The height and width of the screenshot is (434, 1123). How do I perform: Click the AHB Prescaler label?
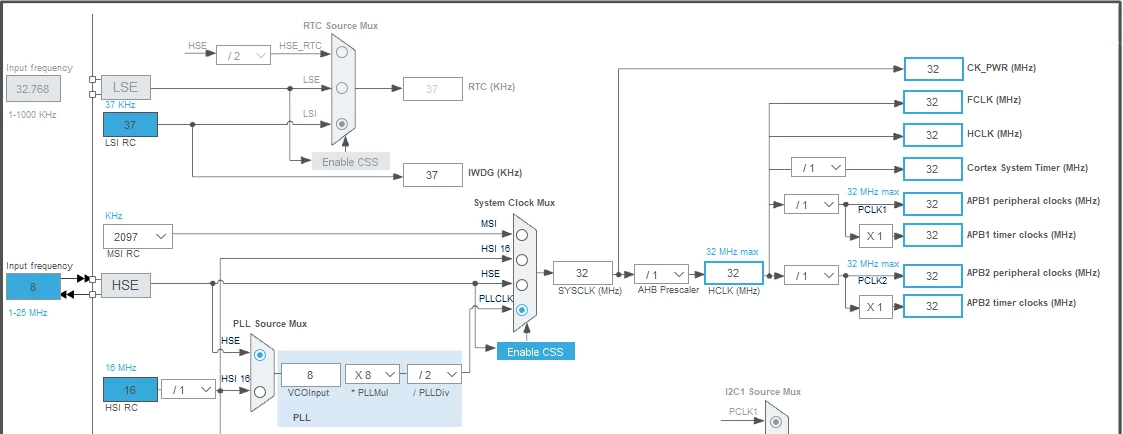pyautogui.click(x=668, y=290)
